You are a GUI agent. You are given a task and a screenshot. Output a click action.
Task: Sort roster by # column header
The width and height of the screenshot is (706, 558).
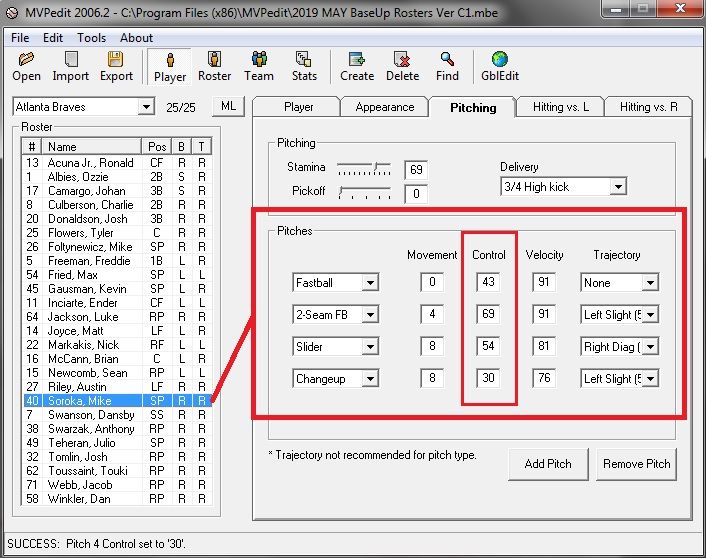(32, 147)
